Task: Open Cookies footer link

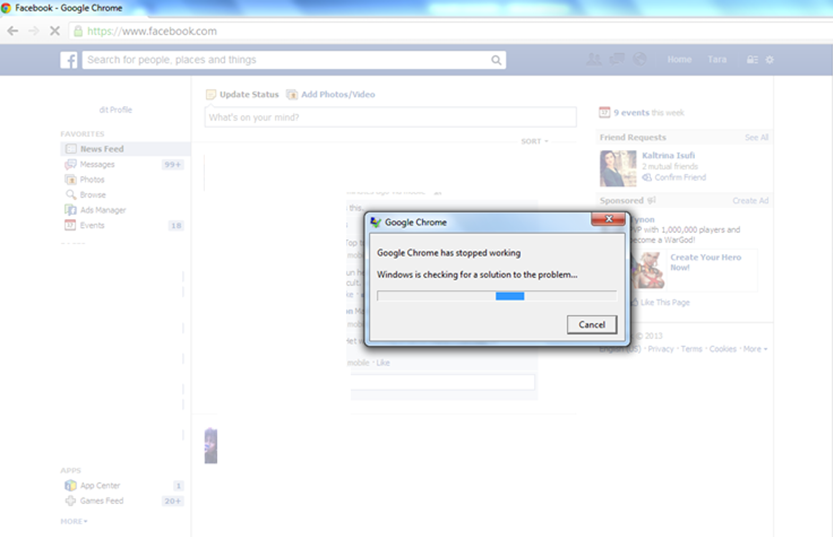Action: tap(722, 349)
